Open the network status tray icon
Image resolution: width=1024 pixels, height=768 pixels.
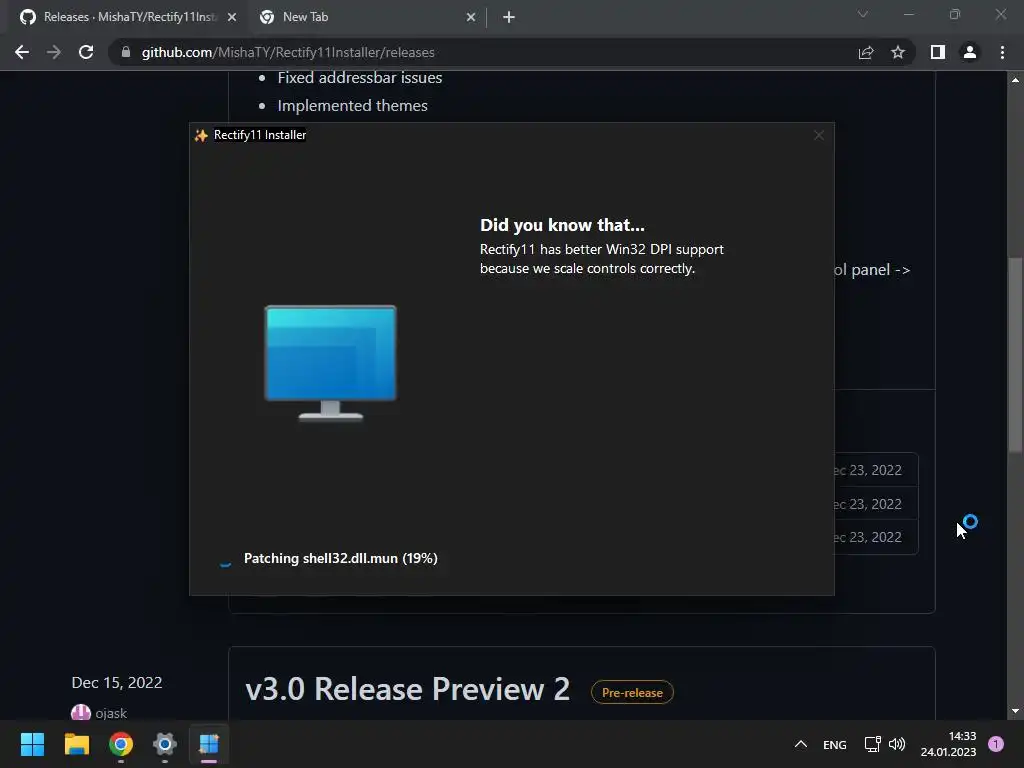tap(872, 744)
